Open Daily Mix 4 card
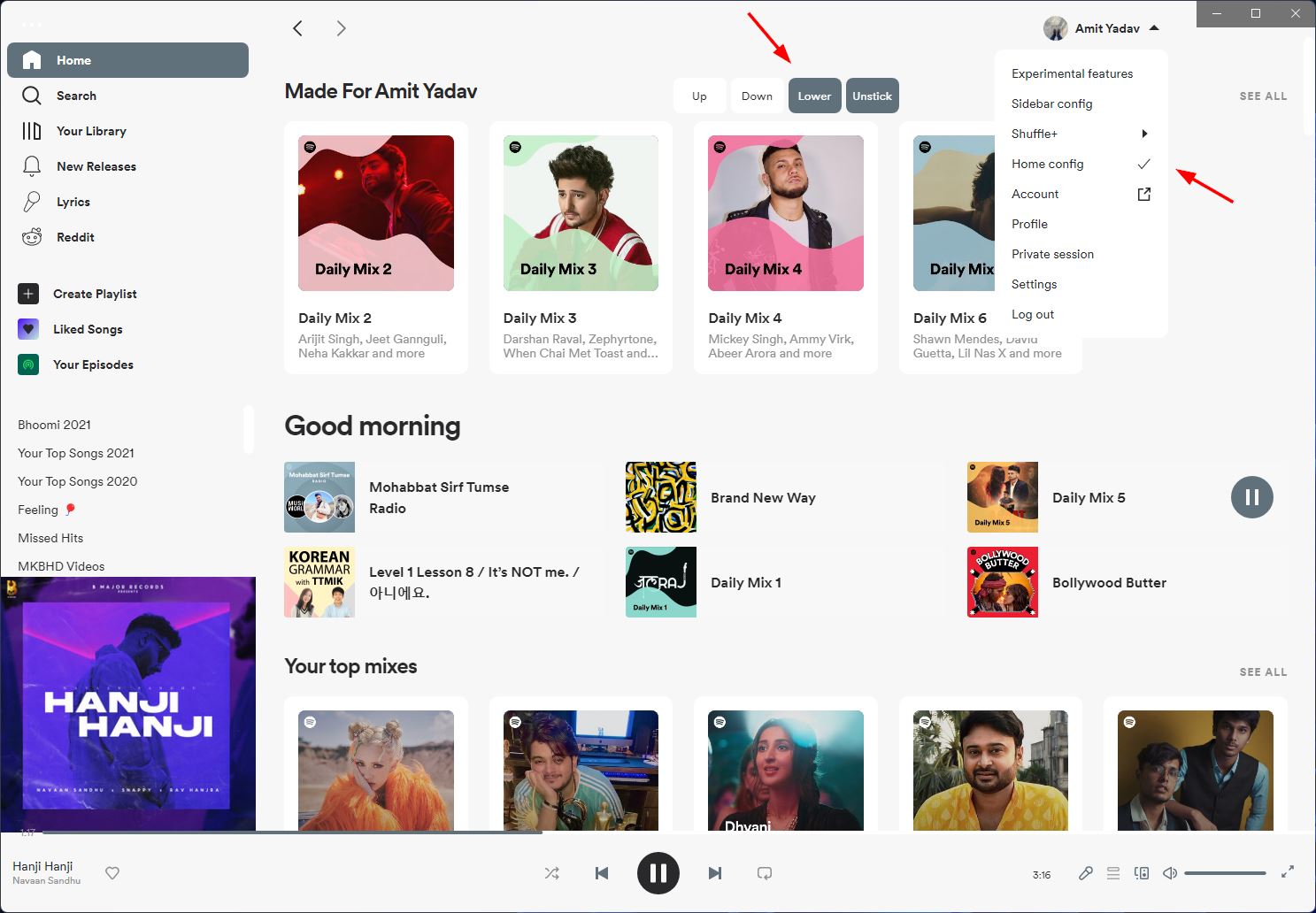This screenshot has width=1316, height=913. point(786,248)
